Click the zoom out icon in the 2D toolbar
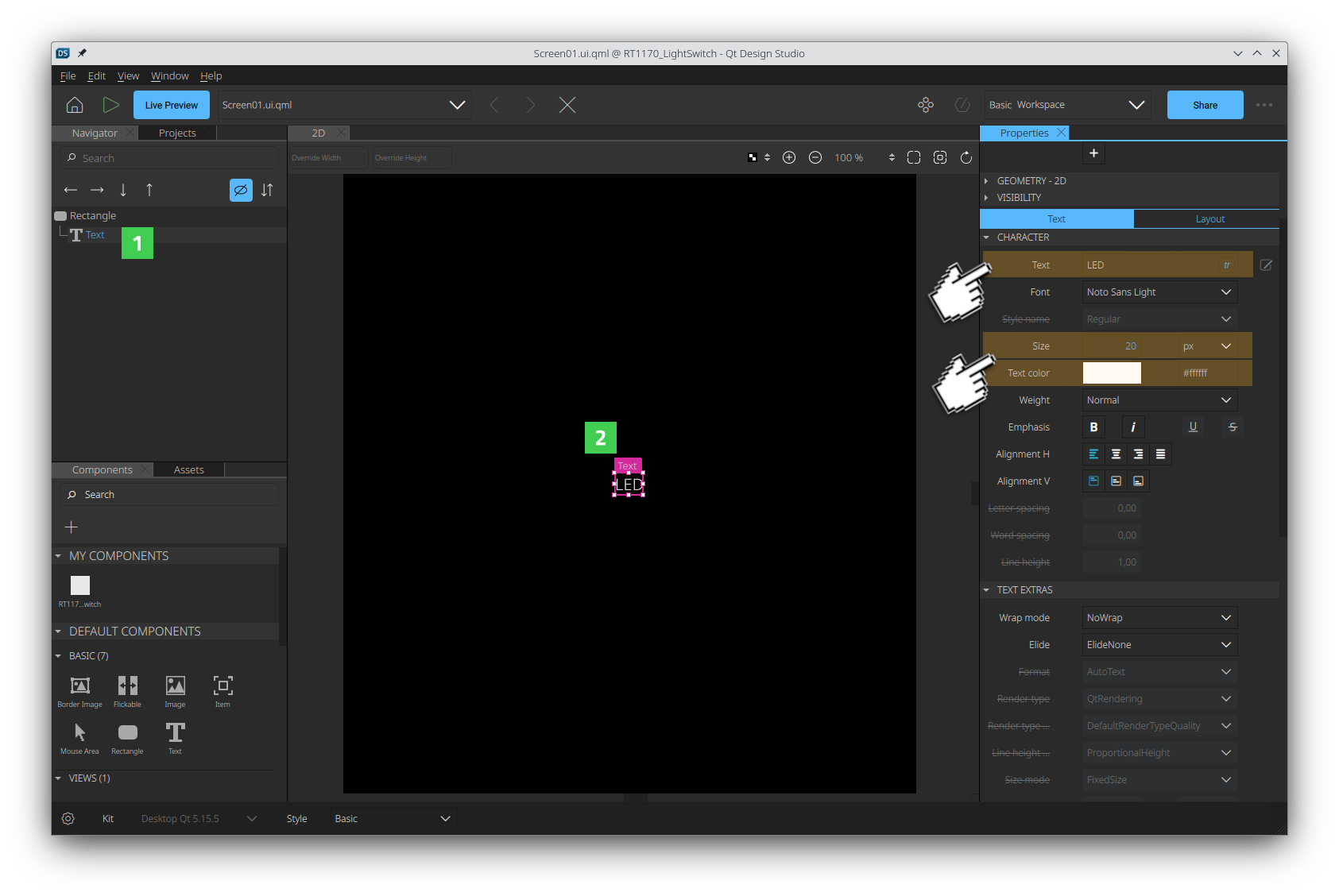The height and width of the screenshot is (896, 1339). pos(815,158)
